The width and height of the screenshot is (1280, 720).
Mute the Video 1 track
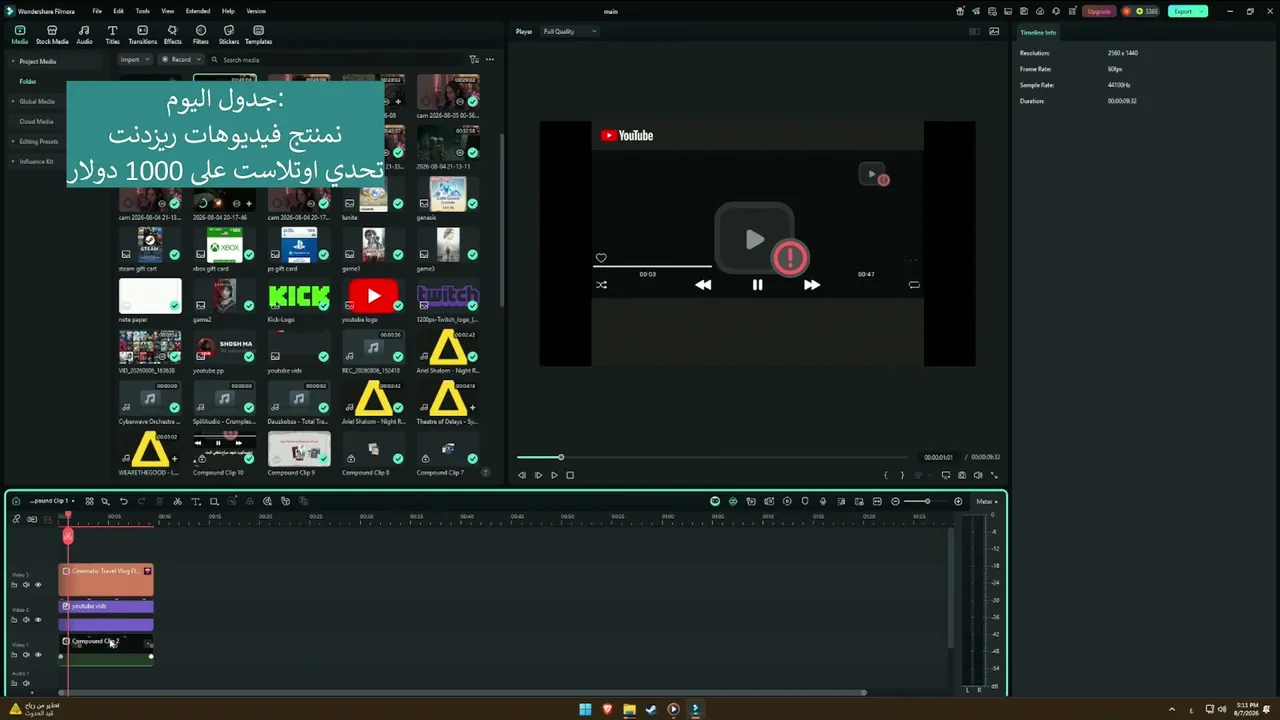point(26,654)
